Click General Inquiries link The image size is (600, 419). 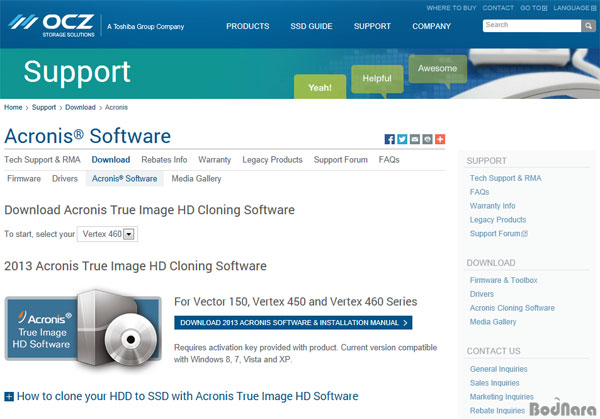499,369
